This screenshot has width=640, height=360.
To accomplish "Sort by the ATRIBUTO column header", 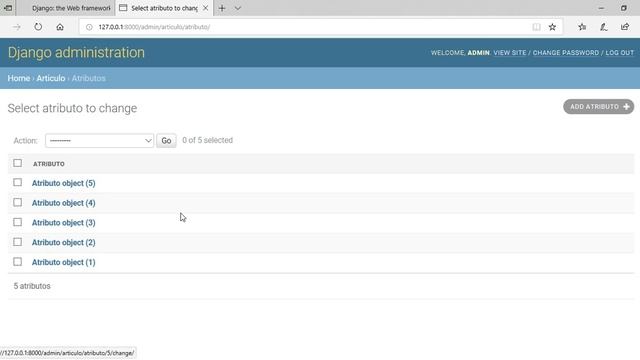I will (49, 164).
